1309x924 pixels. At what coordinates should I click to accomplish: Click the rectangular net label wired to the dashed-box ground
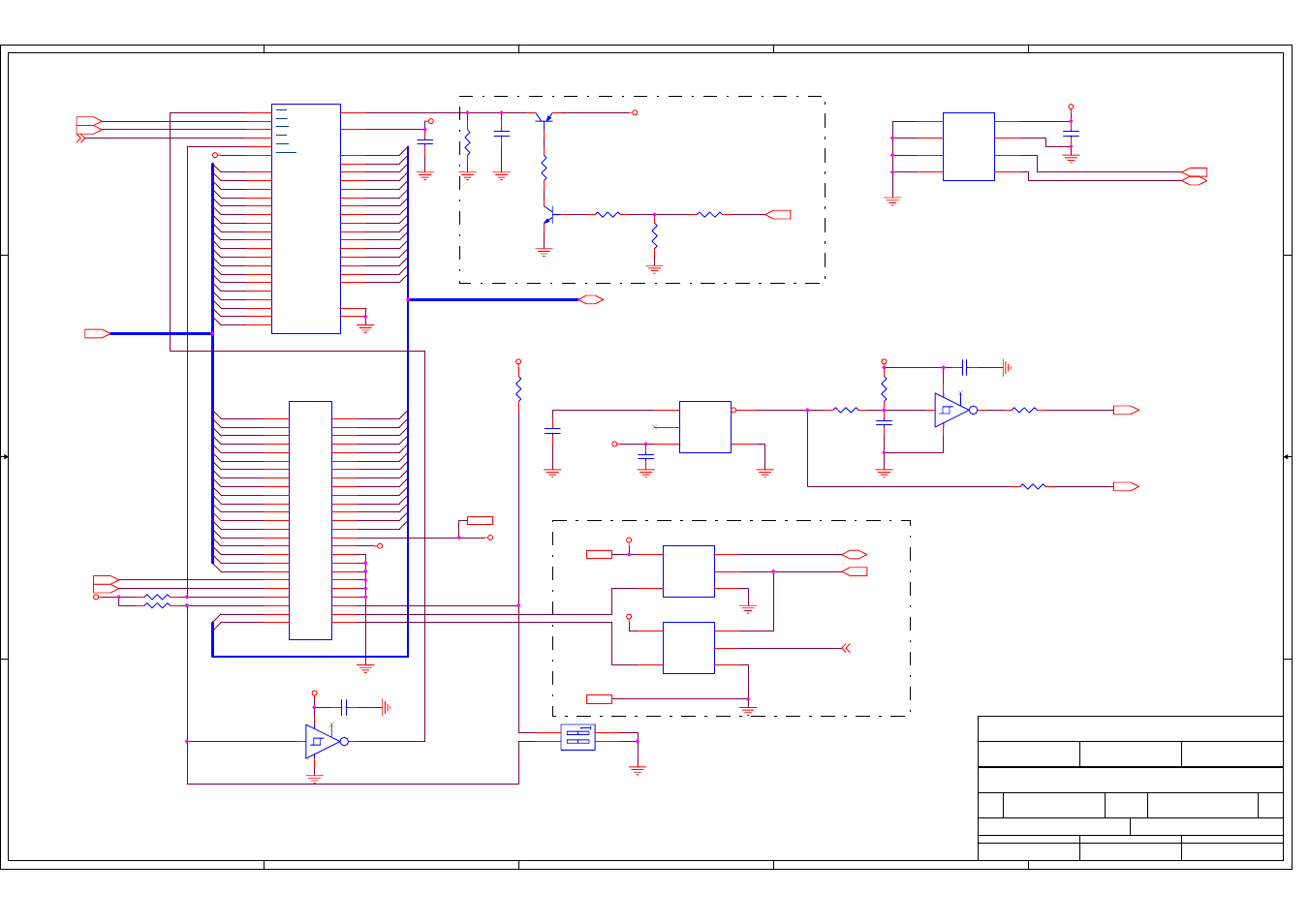[600, 698]
